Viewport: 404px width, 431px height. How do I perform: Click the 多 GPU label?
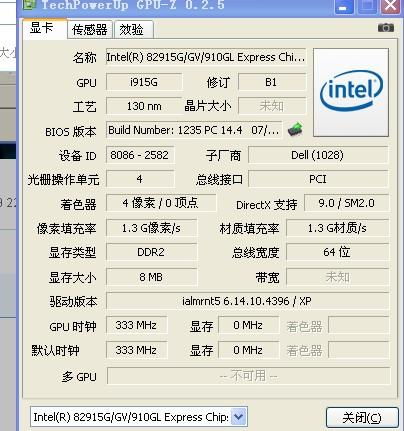point(79,377)
